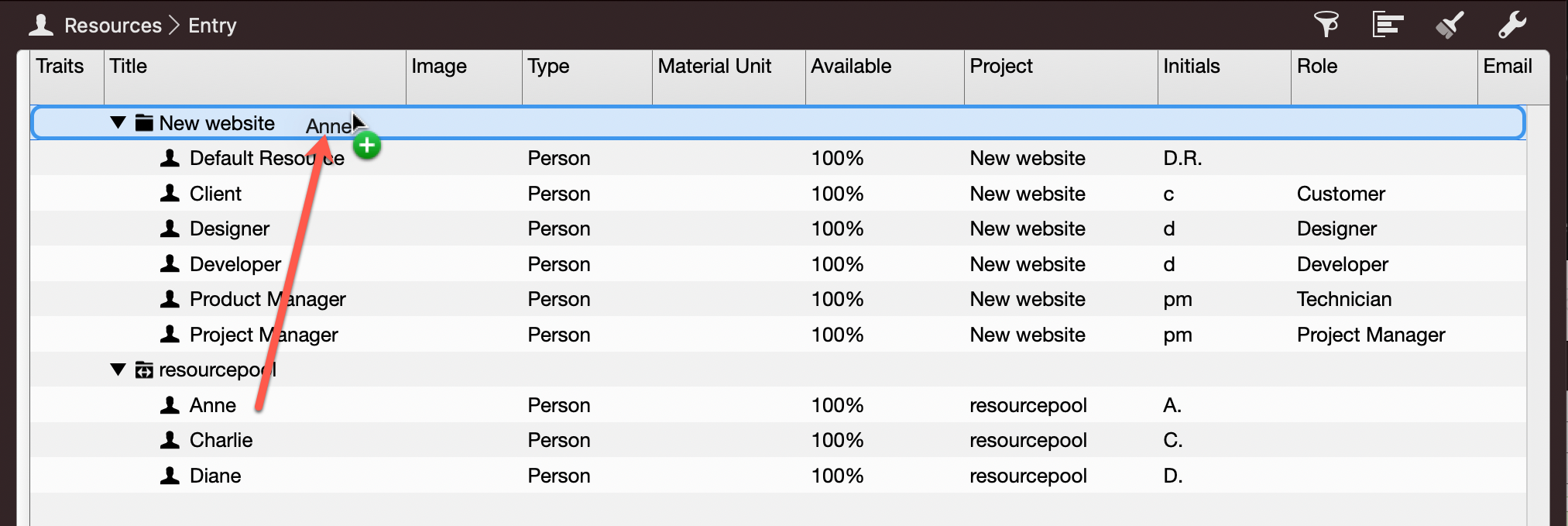This screenshot has width=1568, height=526.
Task: Click the Initials column header
Action: 1191,67
